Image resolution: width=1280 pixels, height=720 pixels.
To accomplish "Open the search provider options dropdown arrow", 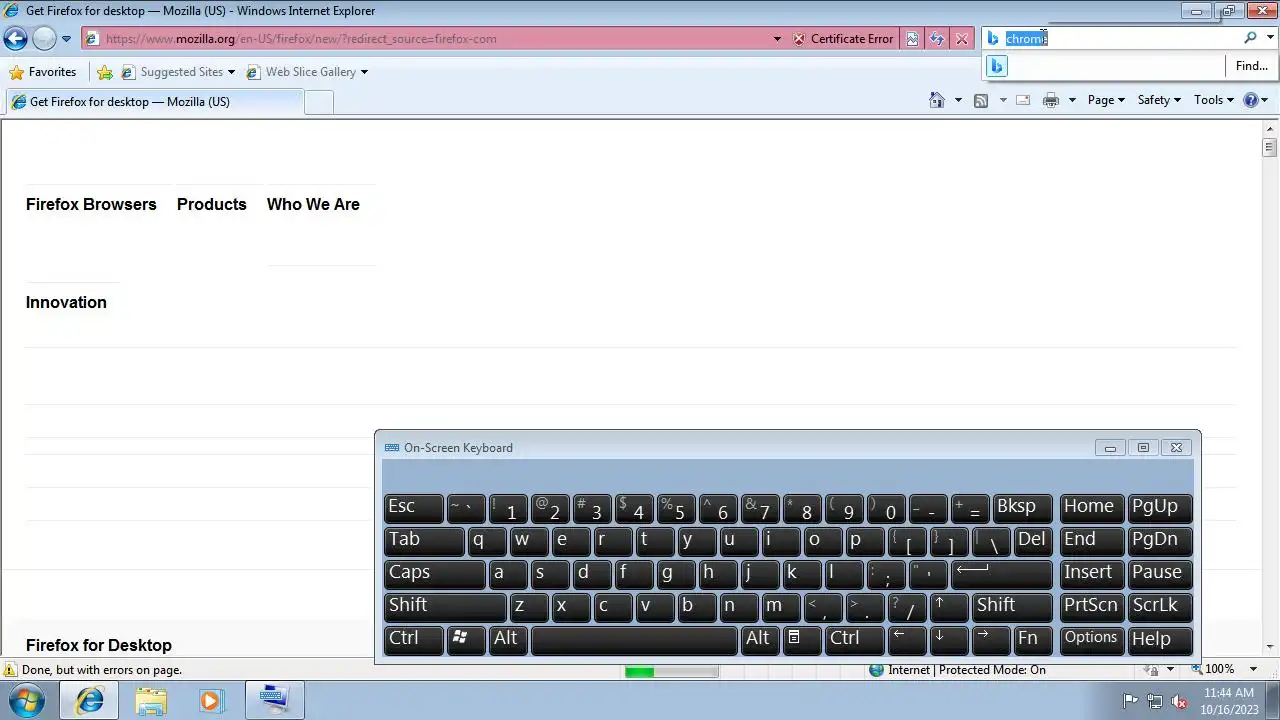I will [x=1270, y=38].
